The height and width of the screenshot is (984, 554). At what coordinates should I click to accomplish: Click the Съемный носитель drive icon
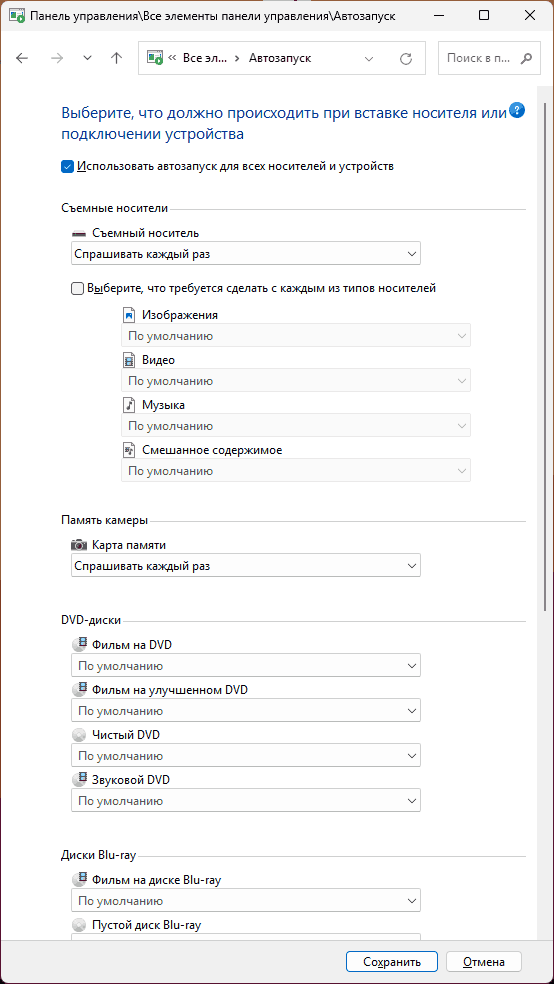coord(78,233)
